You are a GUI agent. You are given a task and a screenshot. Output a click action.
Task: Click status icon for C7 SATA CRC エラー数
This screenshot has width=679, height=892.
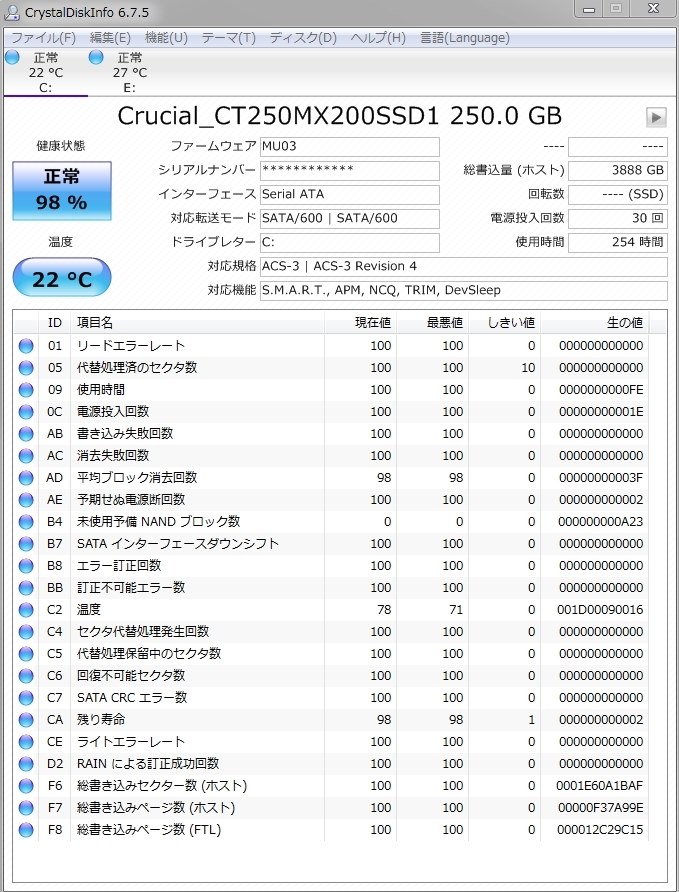[26, 698]
